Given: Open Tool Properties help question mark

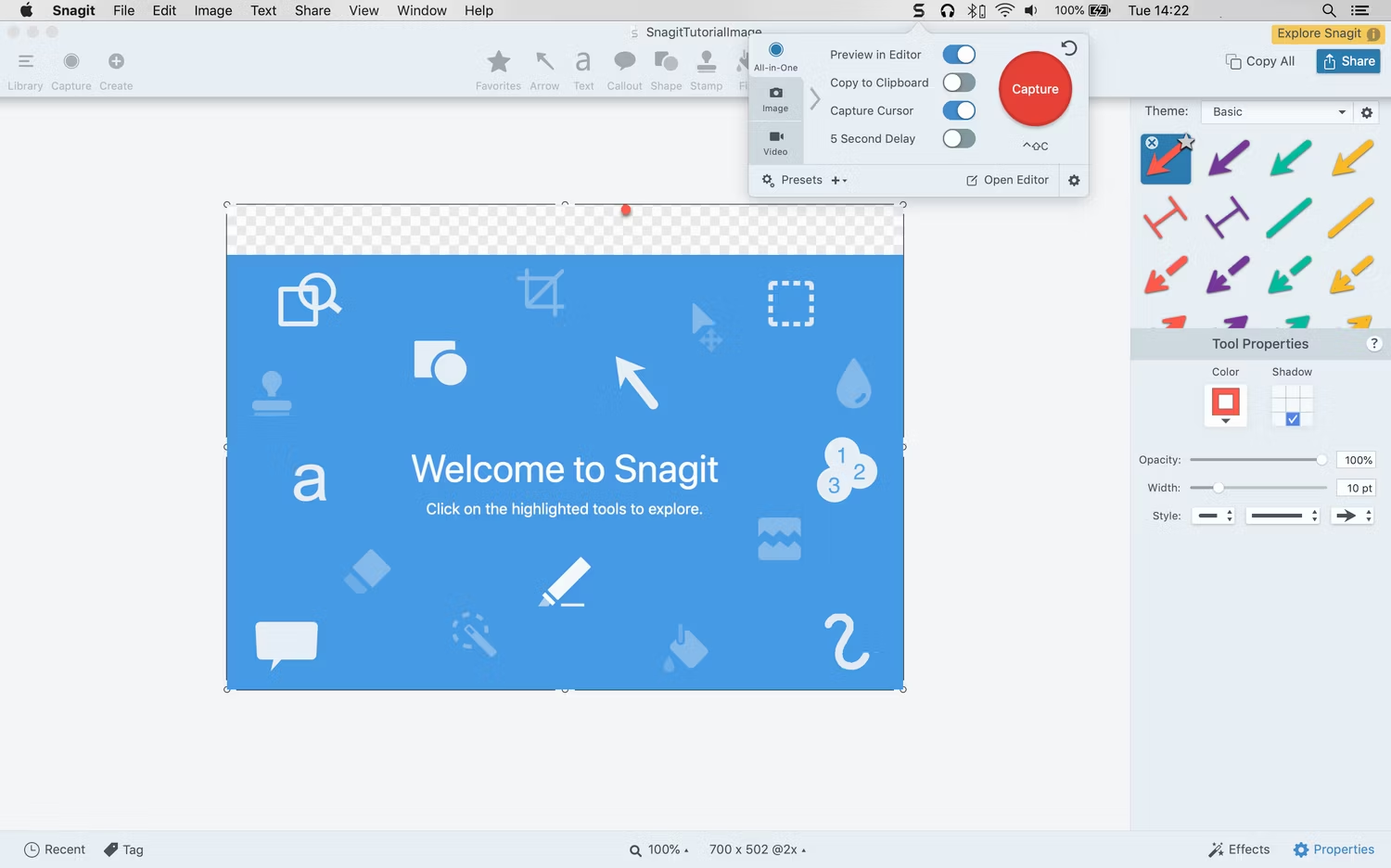Looking at the screenshot, I should pos(1374,343).
